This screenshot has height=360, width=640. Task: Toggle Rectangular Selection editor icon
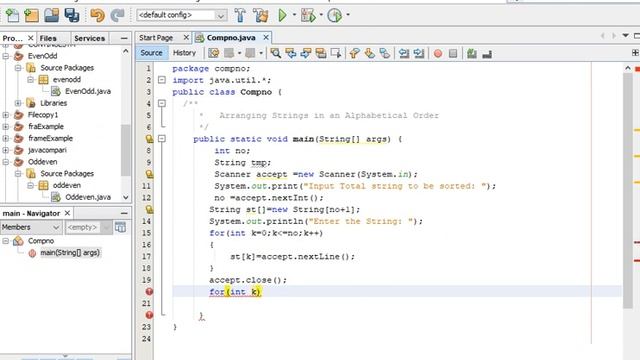pos(336,53)
